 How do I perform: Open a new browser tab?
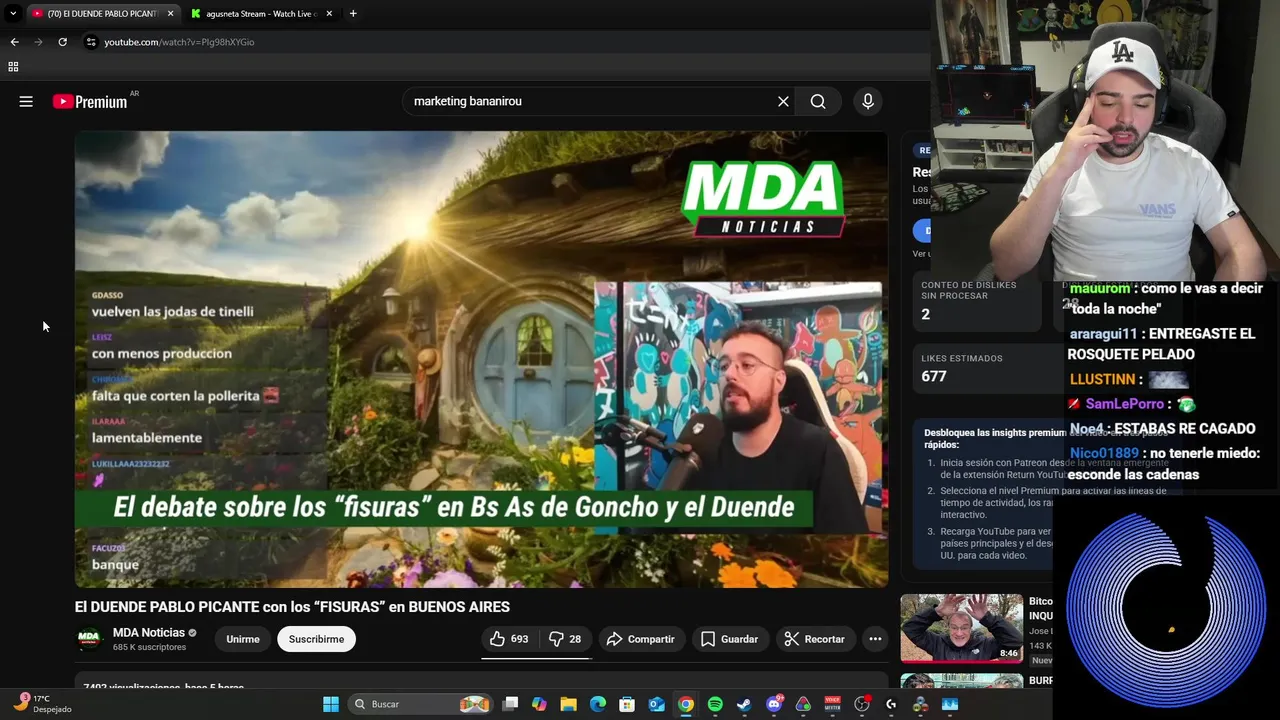click(x=353, y=14)
